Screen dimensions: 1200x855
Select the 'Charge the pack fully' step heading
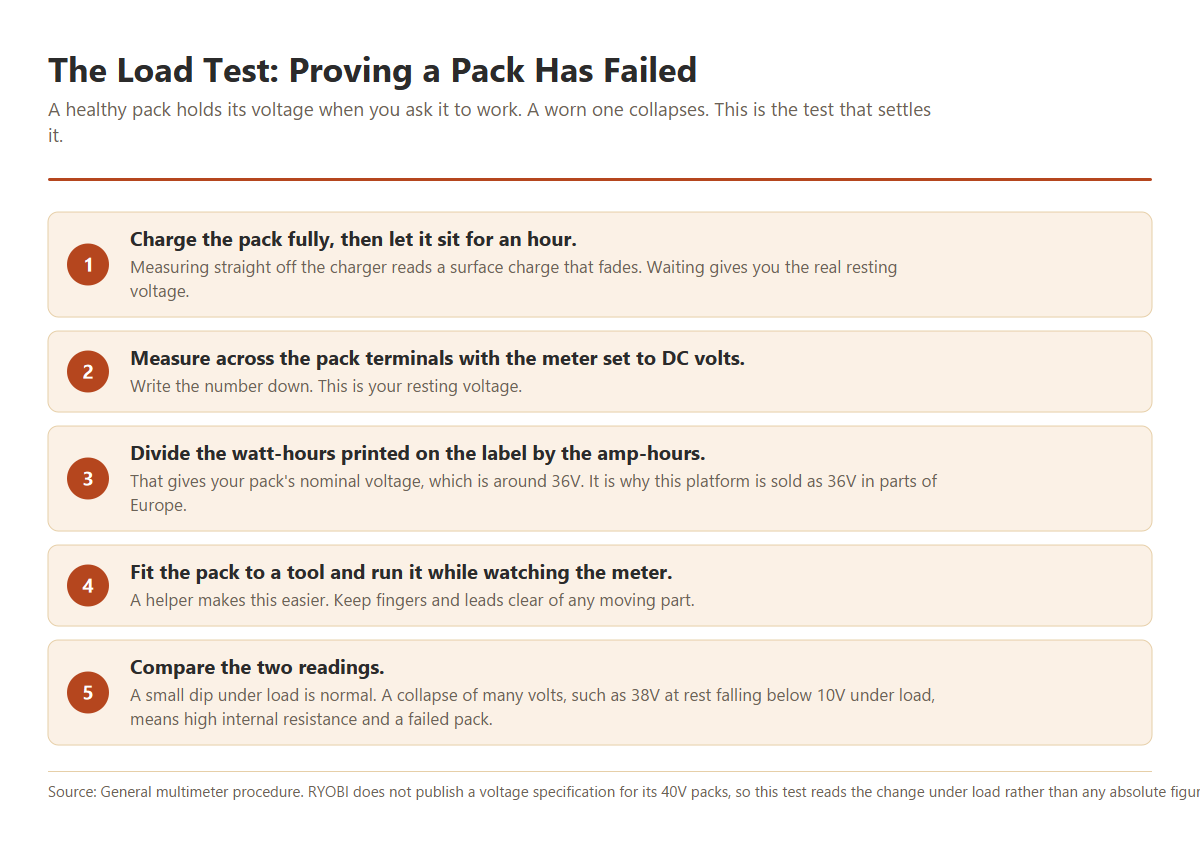(353, 240)
